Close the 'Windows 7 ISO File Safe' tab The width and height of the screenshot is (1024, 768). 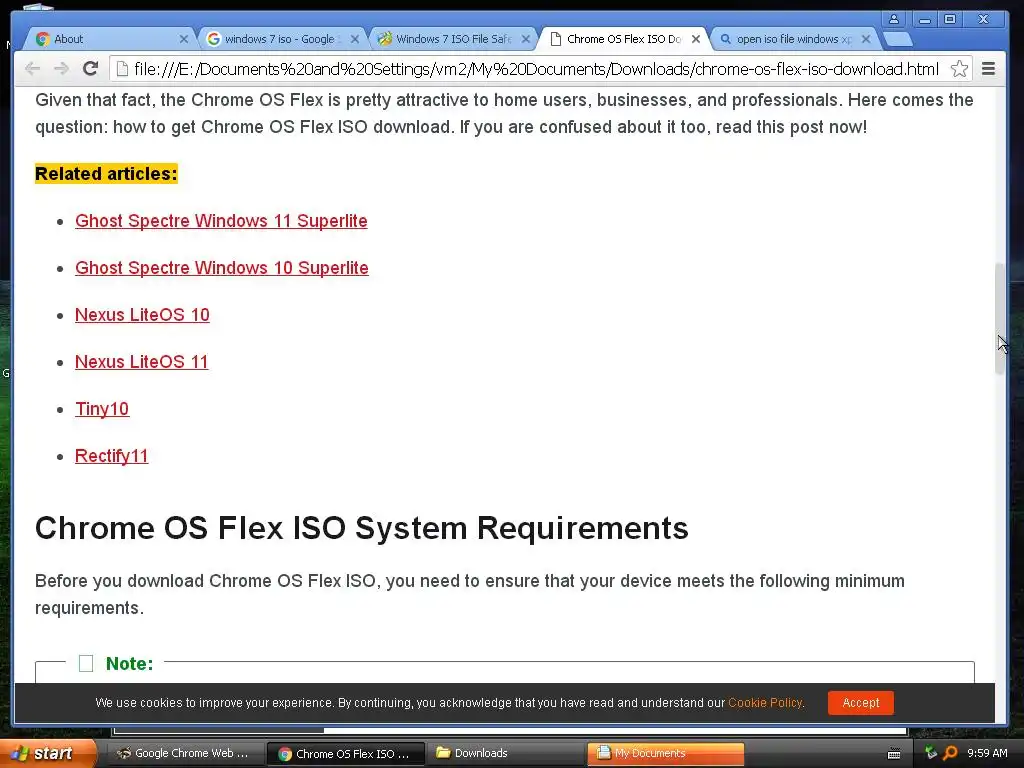pos(525,39)
